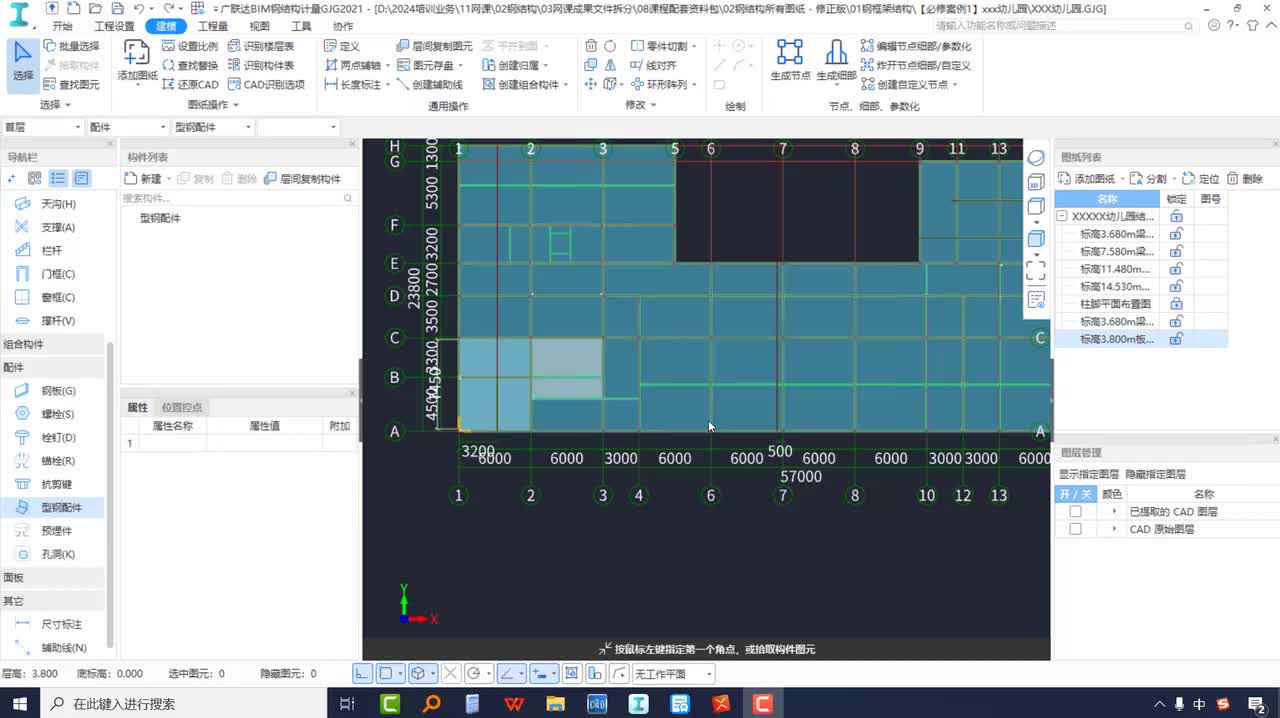This screenshot has height=718, width=1280.
Task: Click 层间复制图元 in the ribbon
Action: pyautogui.click(x=434, y=46)
